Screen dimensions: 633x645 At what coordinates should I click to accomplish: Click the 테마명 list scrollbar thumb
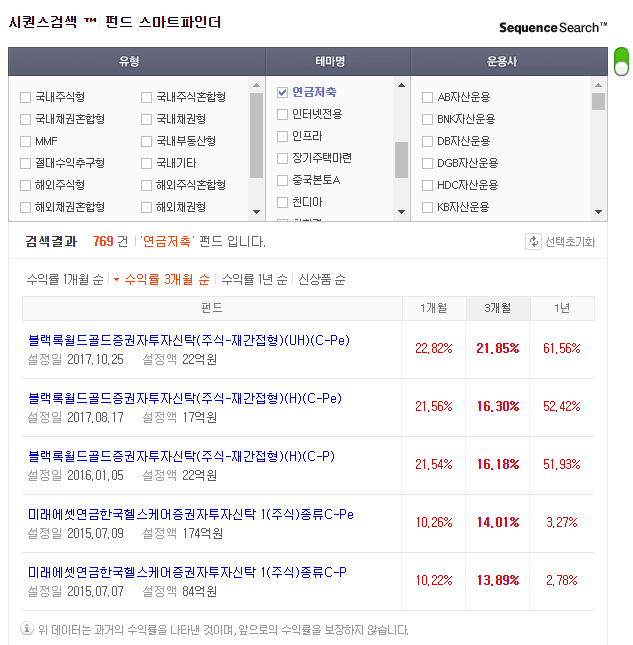point(401,160)
